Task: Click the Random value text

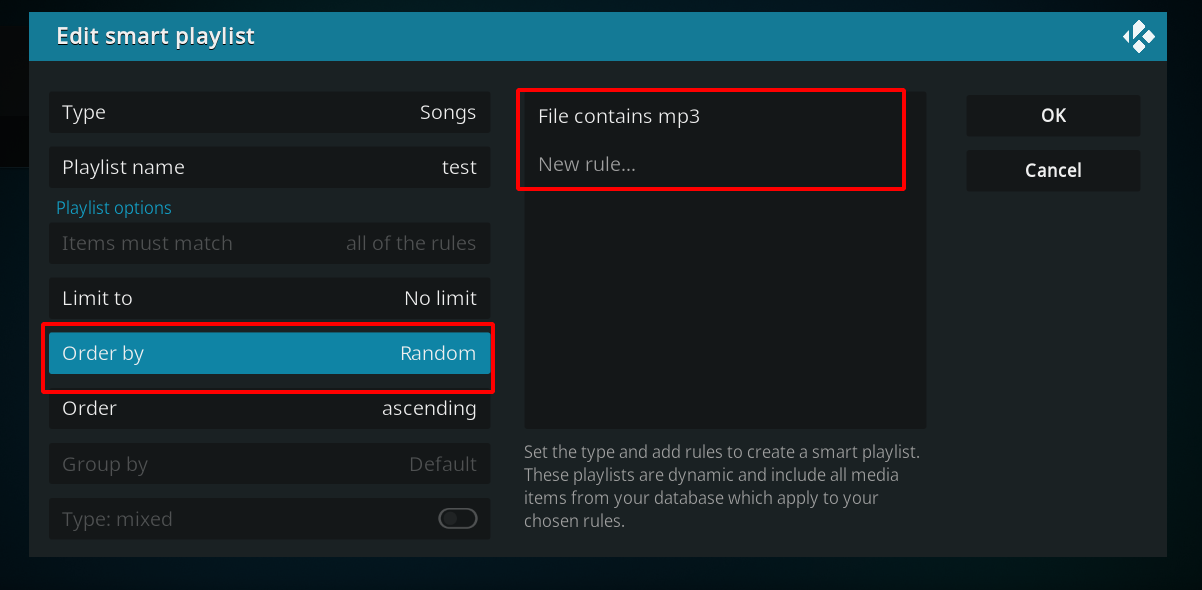Action: tap(438, 353)
